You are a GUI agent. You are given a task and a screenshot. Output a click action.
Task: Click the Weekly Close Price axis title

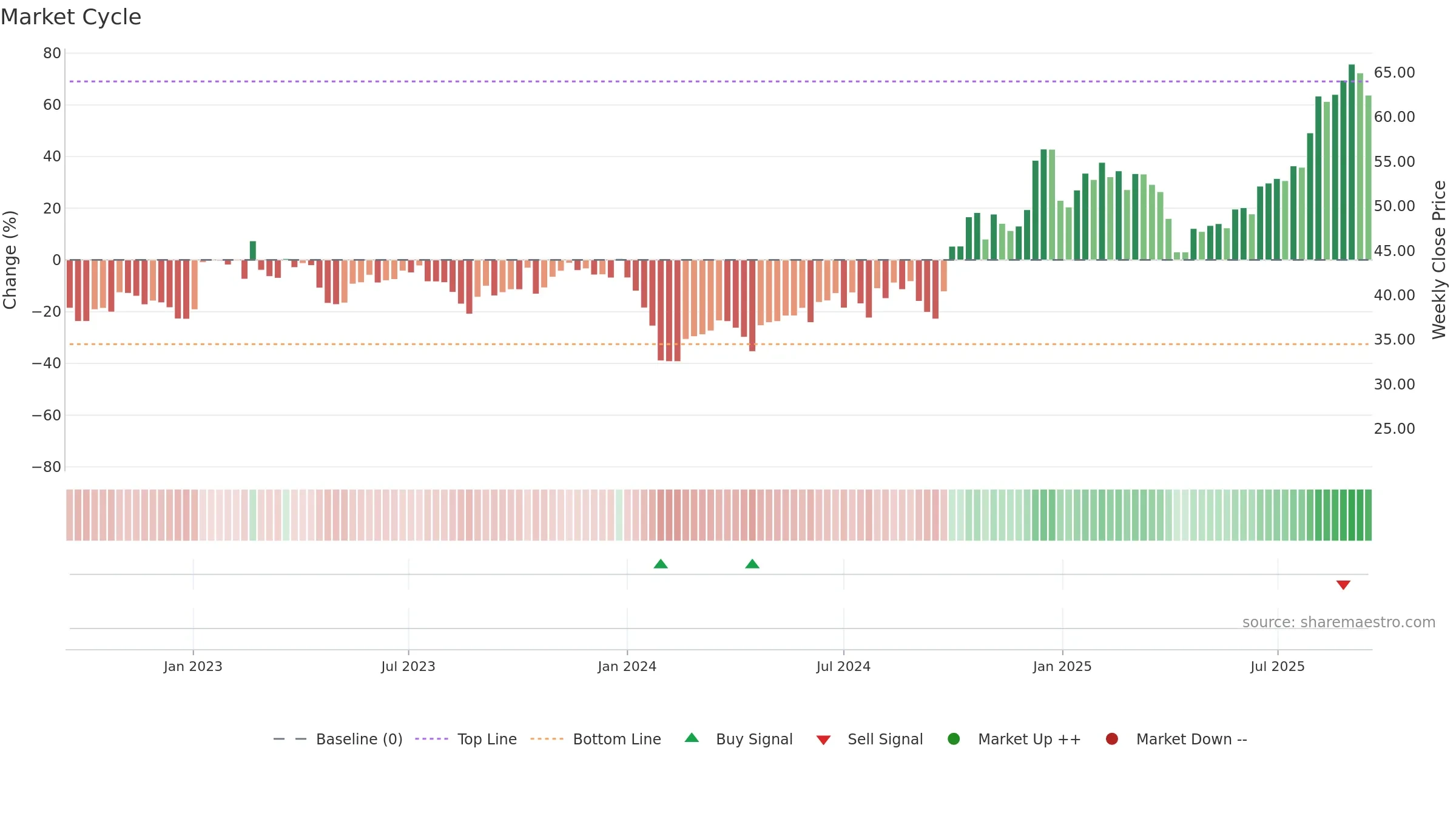[1439, 260]
